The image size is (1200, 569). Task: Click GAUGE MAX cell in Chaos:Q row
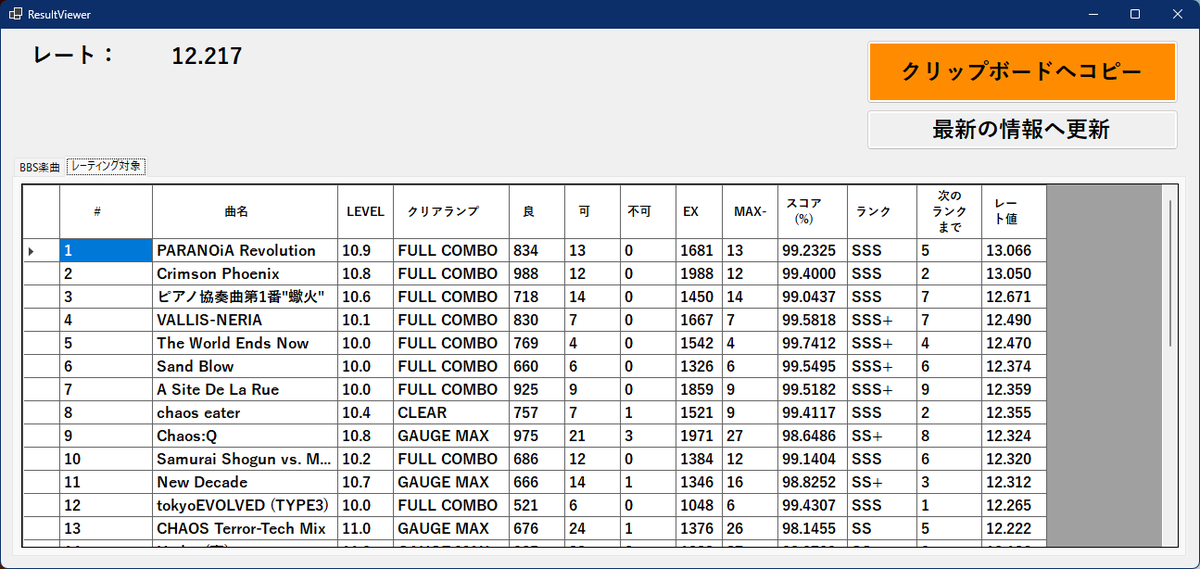[451, 436]
